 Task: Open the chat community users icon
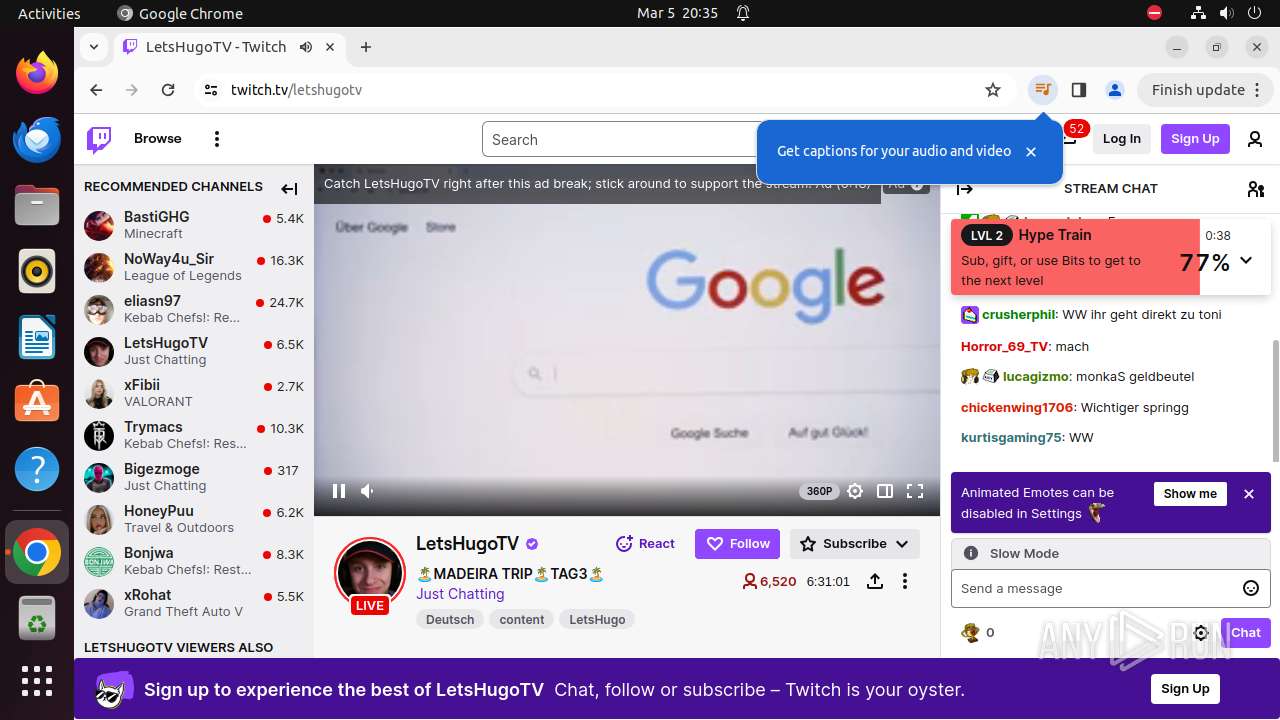click(1256, 189)
